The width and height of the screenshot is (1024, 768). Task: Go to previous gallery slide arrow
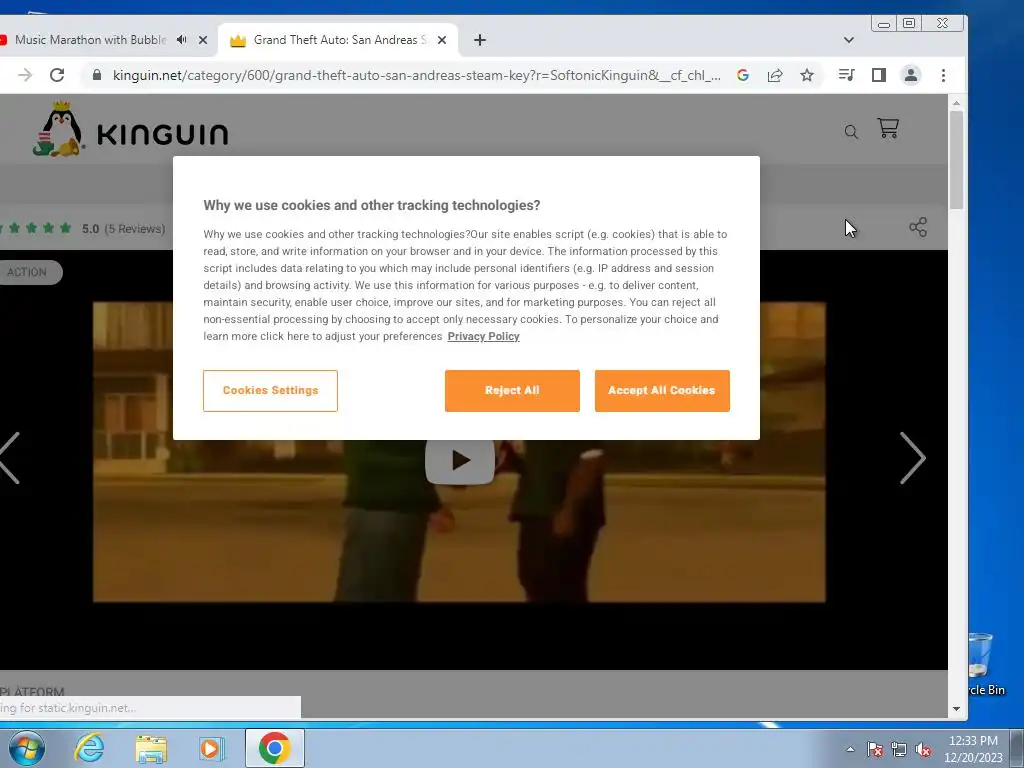(9, 458)
